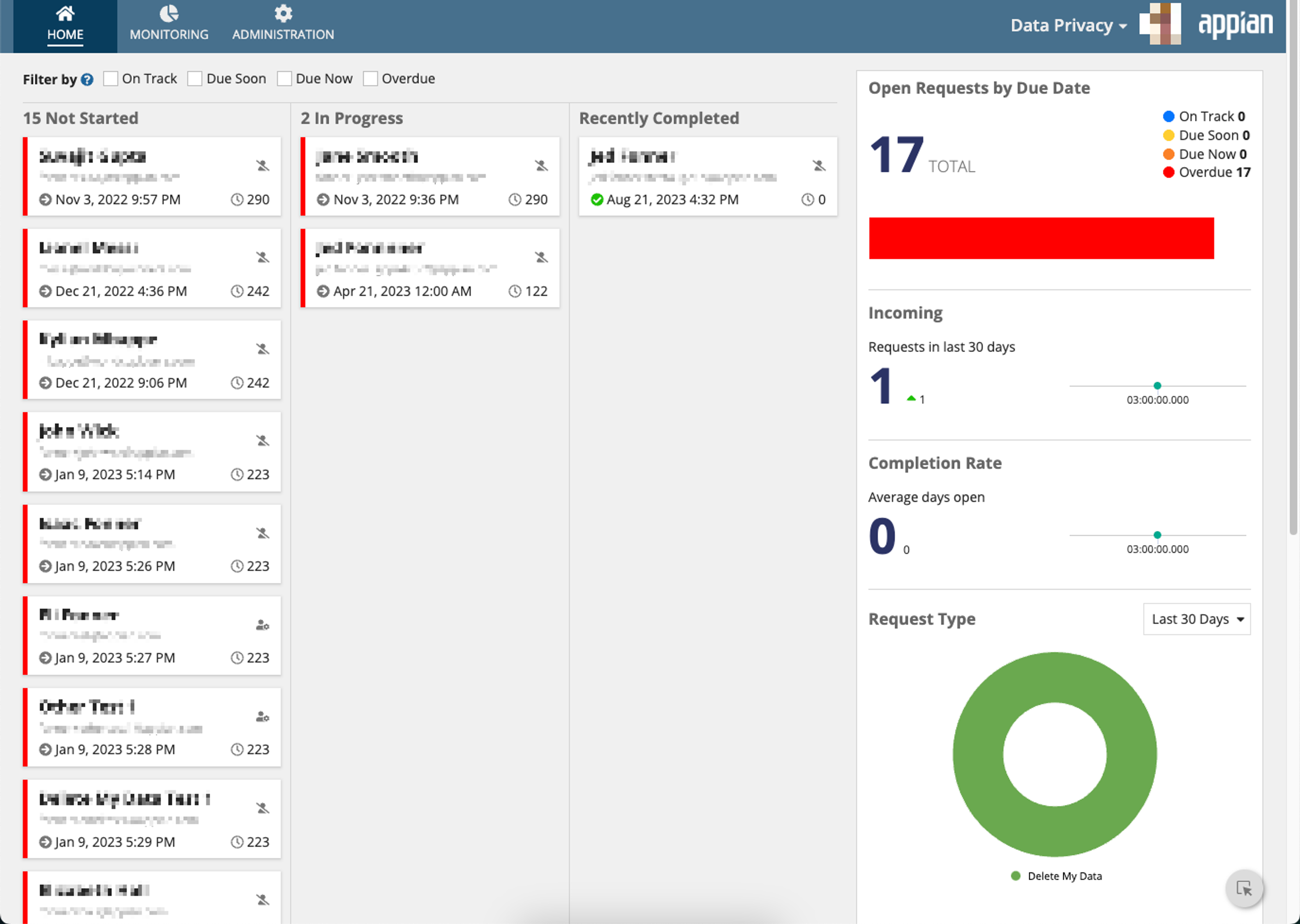Click unassigned user icon on Jan 9, 2023 5:14 PM card
Viewport: 1300px width, 924px height.
[x=262, y=440]
